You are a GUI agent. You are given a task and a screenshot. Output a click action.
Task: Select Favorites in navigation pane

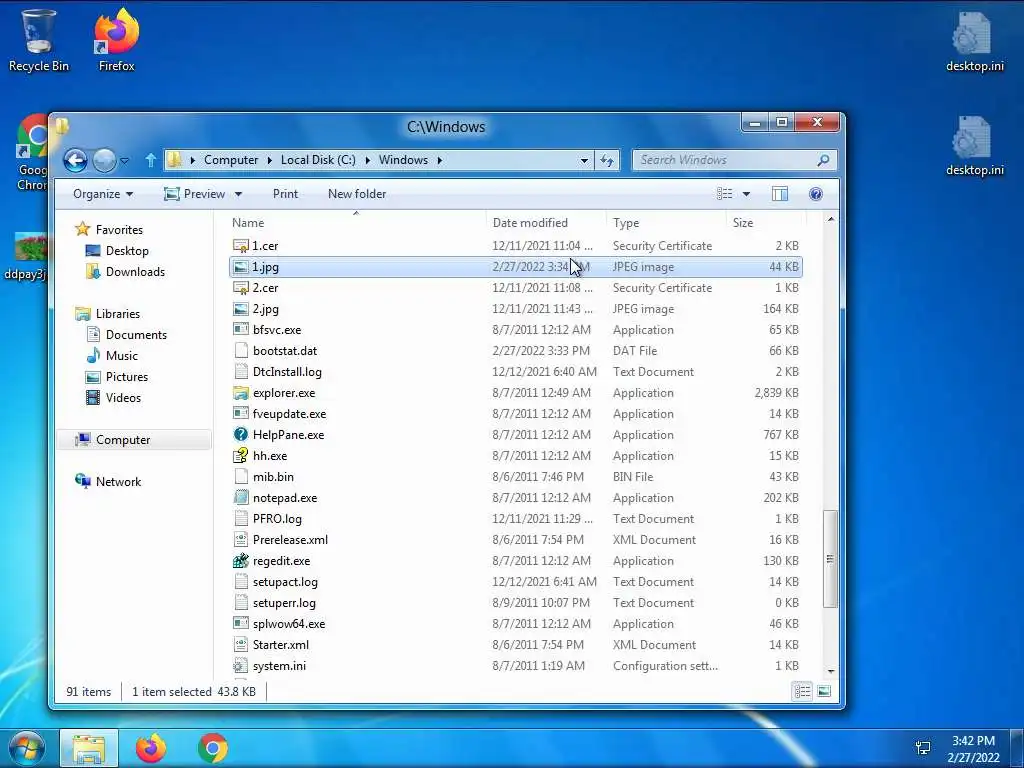(119, 230)
